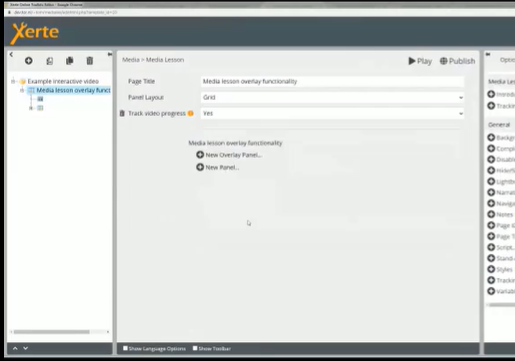Viewport: 515px width, 361px height.
Task: Duplicate the selected page in the tree toolbar
Action: [49, 61]
